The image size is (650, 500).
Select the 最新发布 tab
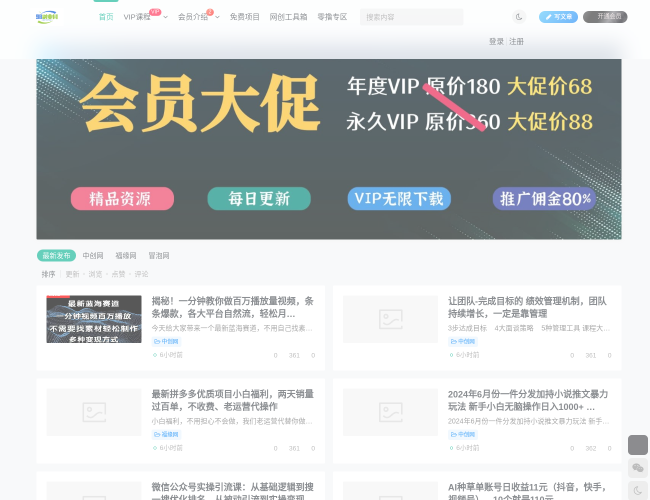[56, 255]
